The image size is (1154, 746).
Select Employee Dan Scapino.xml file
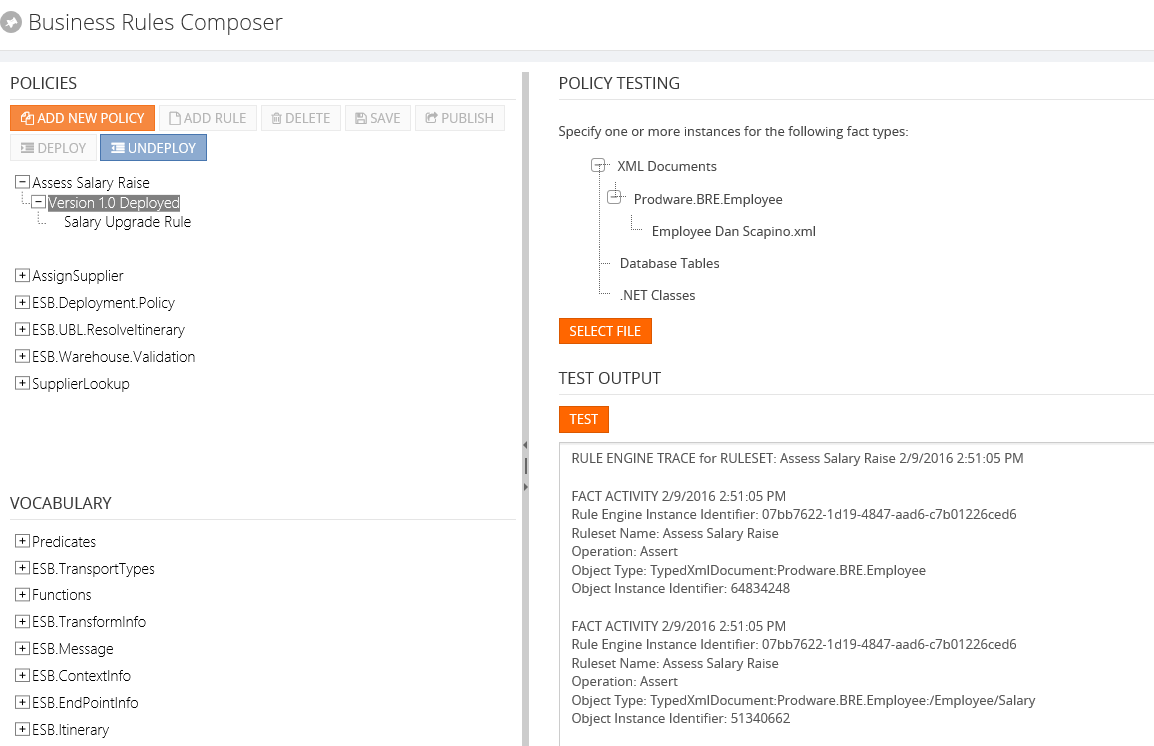[733, 231]
